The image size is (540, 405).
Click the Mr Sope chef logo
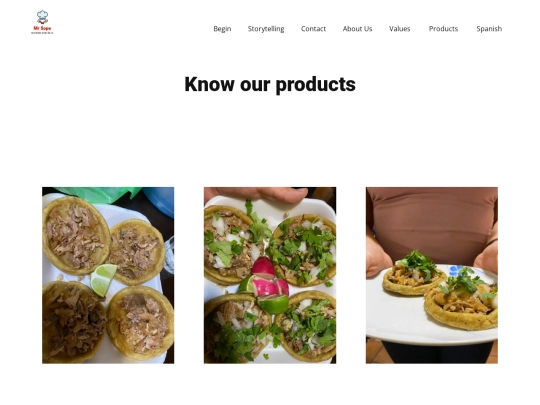pyautogui.click(x=42, y=22)
